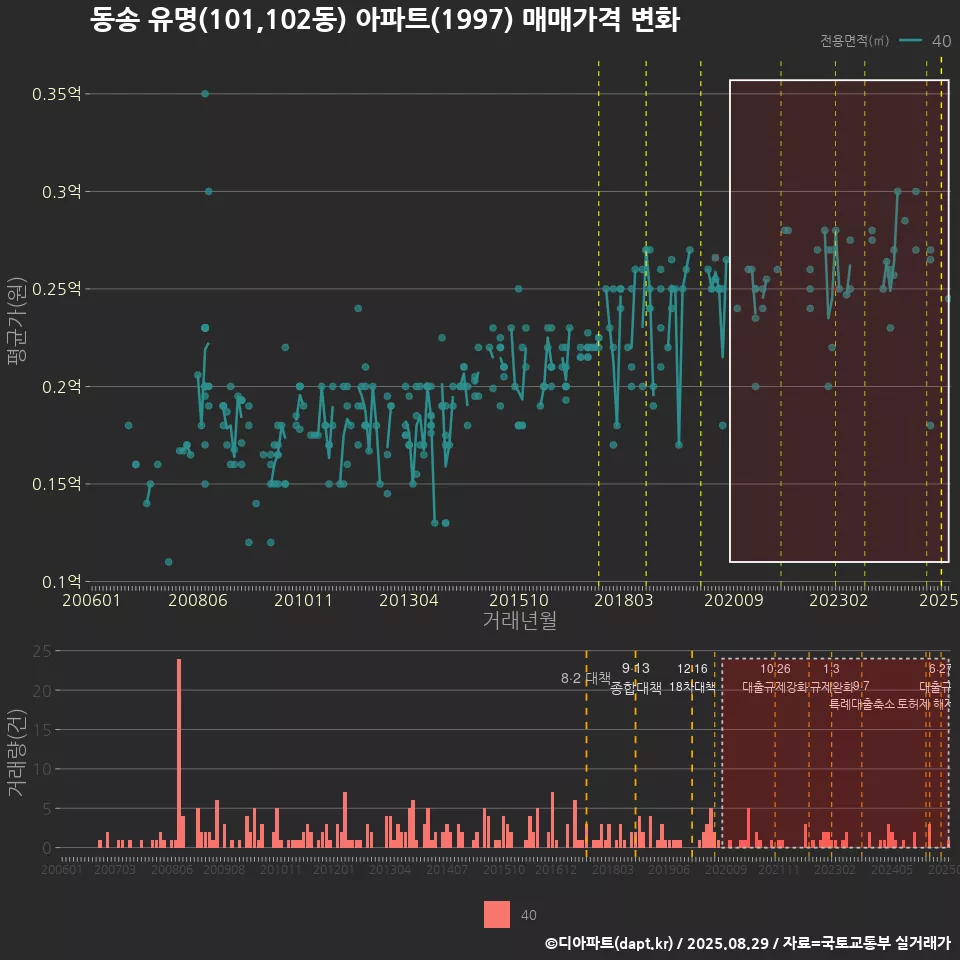Click the 6·27 annotation label
Image resolution: width=960 pixels, height=960 pixels.
point(940,669)
